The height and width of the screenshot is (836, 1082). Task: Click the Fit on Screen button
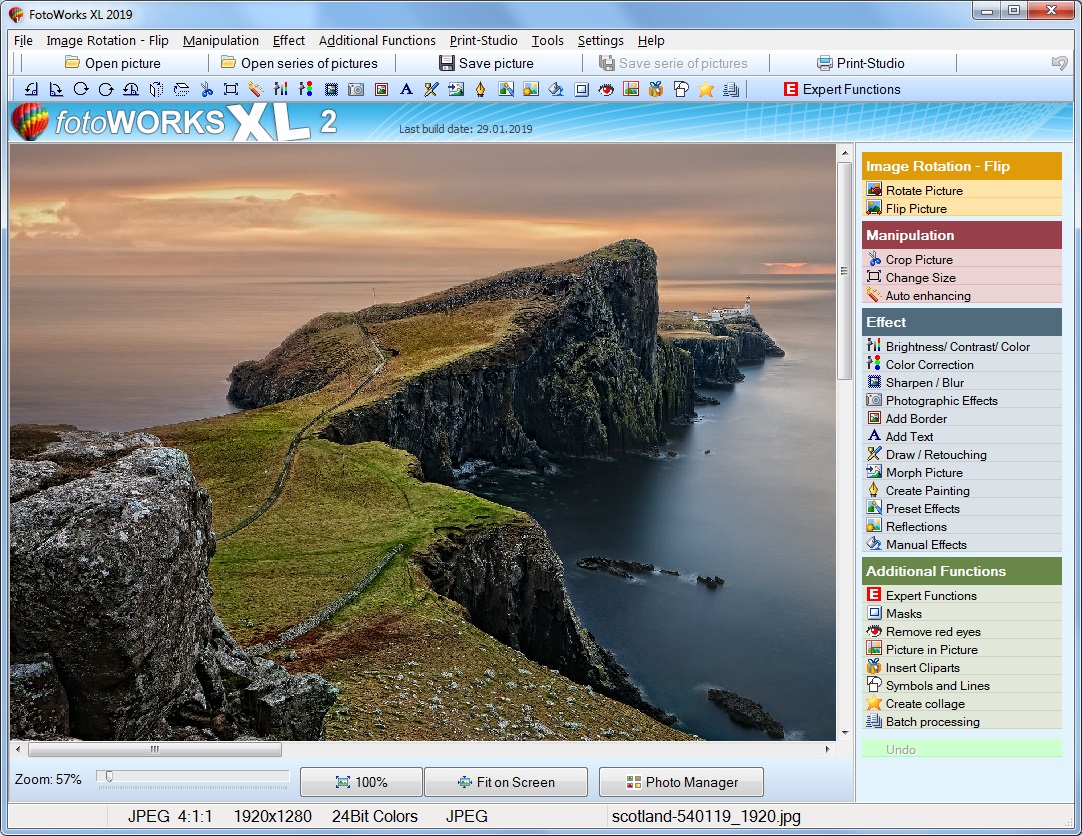coord(506,782)
